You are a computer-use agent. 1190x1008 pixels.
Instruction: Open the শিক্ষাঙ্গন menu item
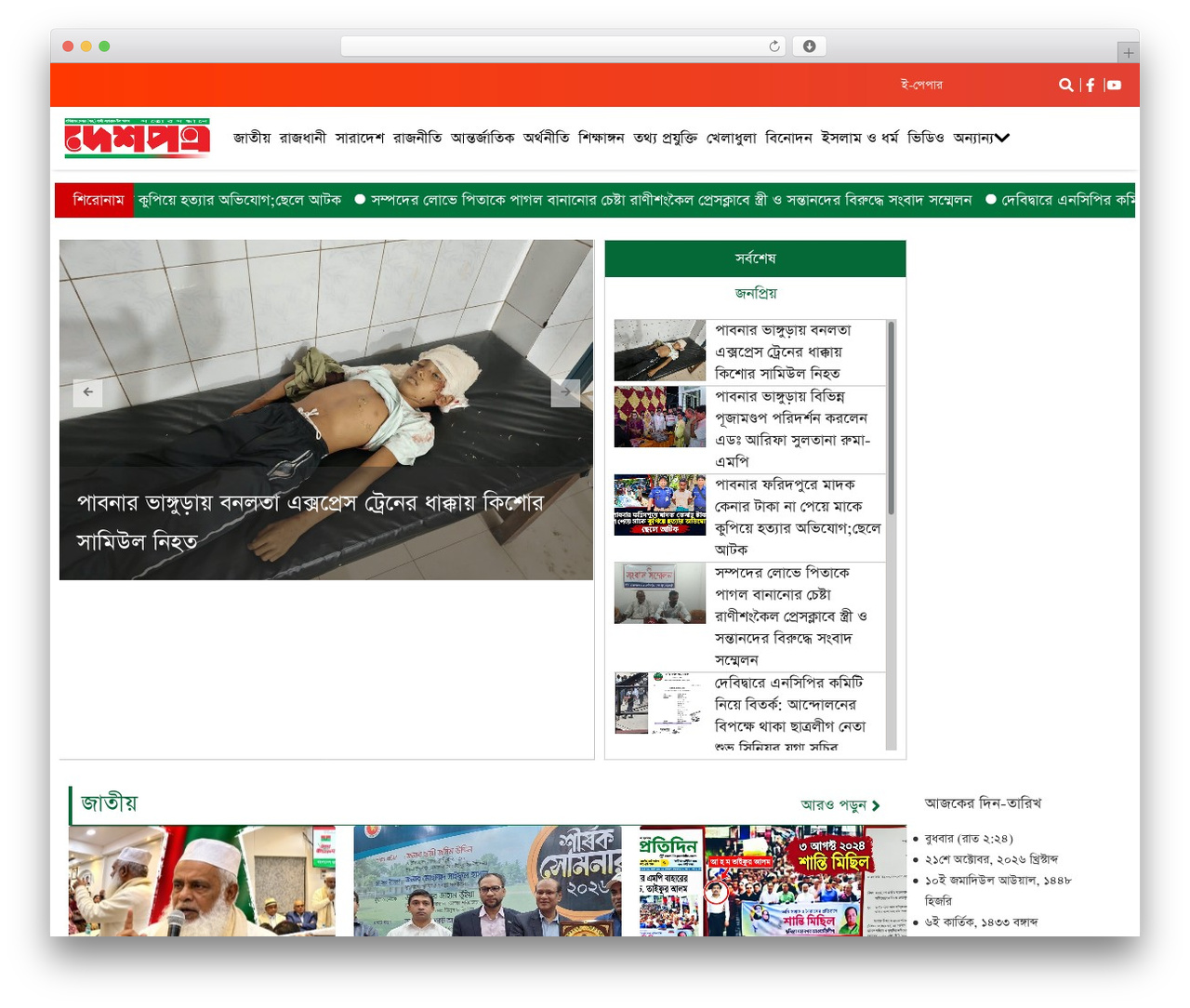[x=602, y=138]
